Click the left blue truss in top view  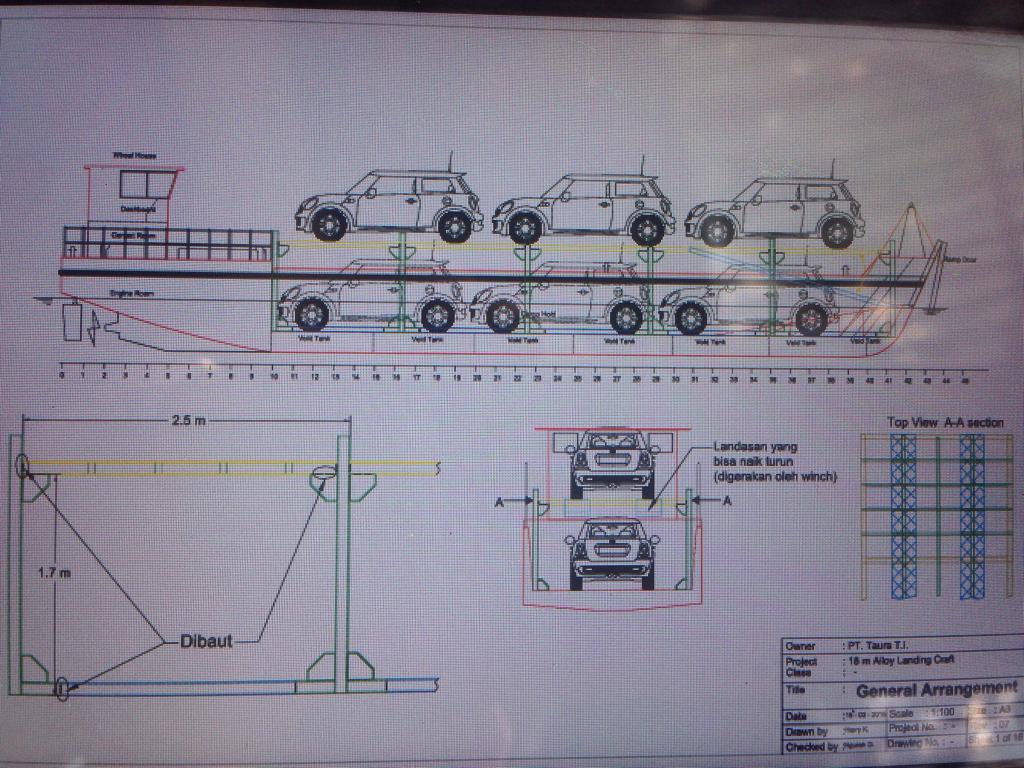click(x=903, y=515)
